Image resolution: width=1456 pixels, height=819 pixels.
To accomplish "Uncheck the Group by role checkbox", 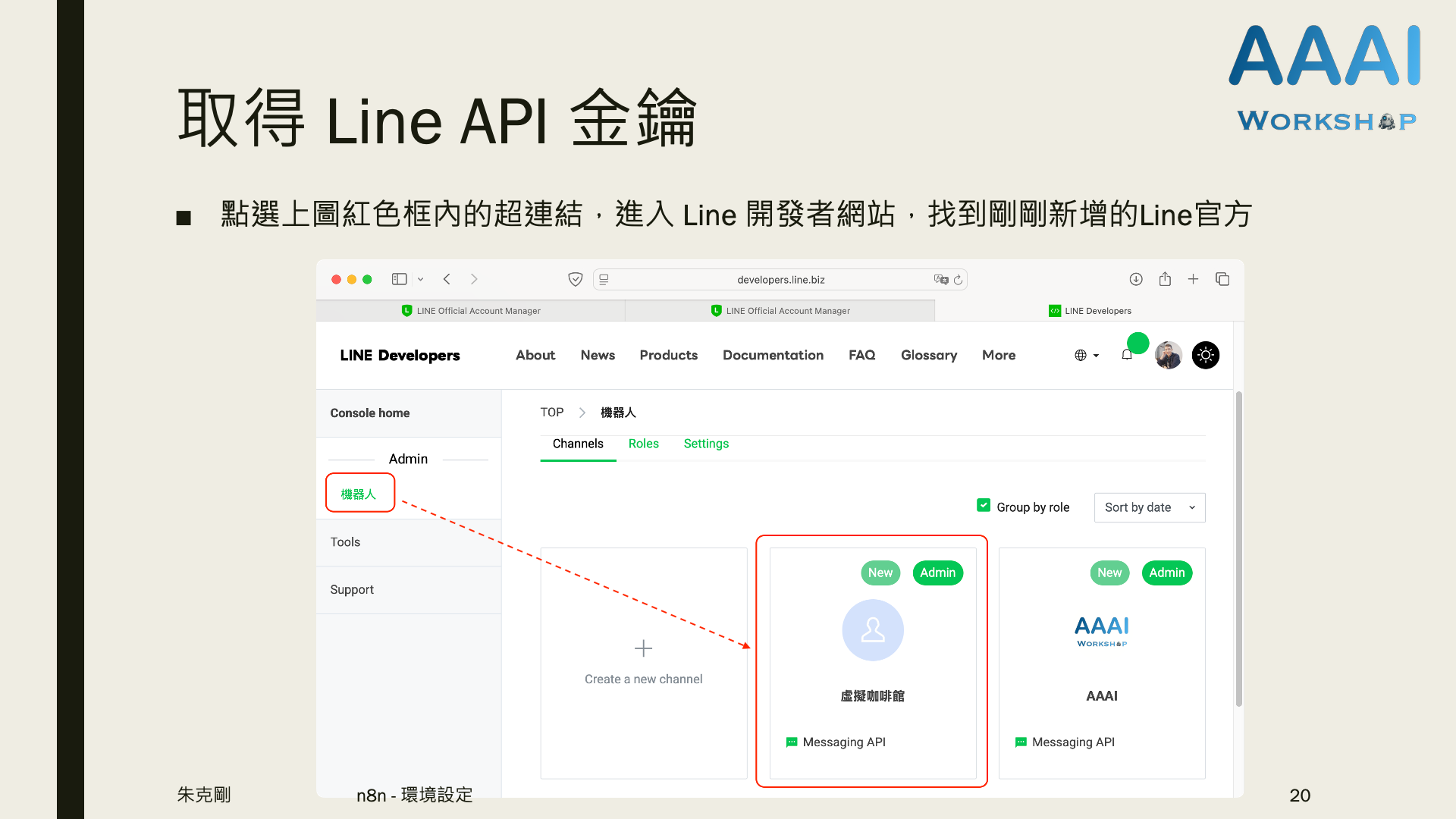I will click(x=984, y=506).
